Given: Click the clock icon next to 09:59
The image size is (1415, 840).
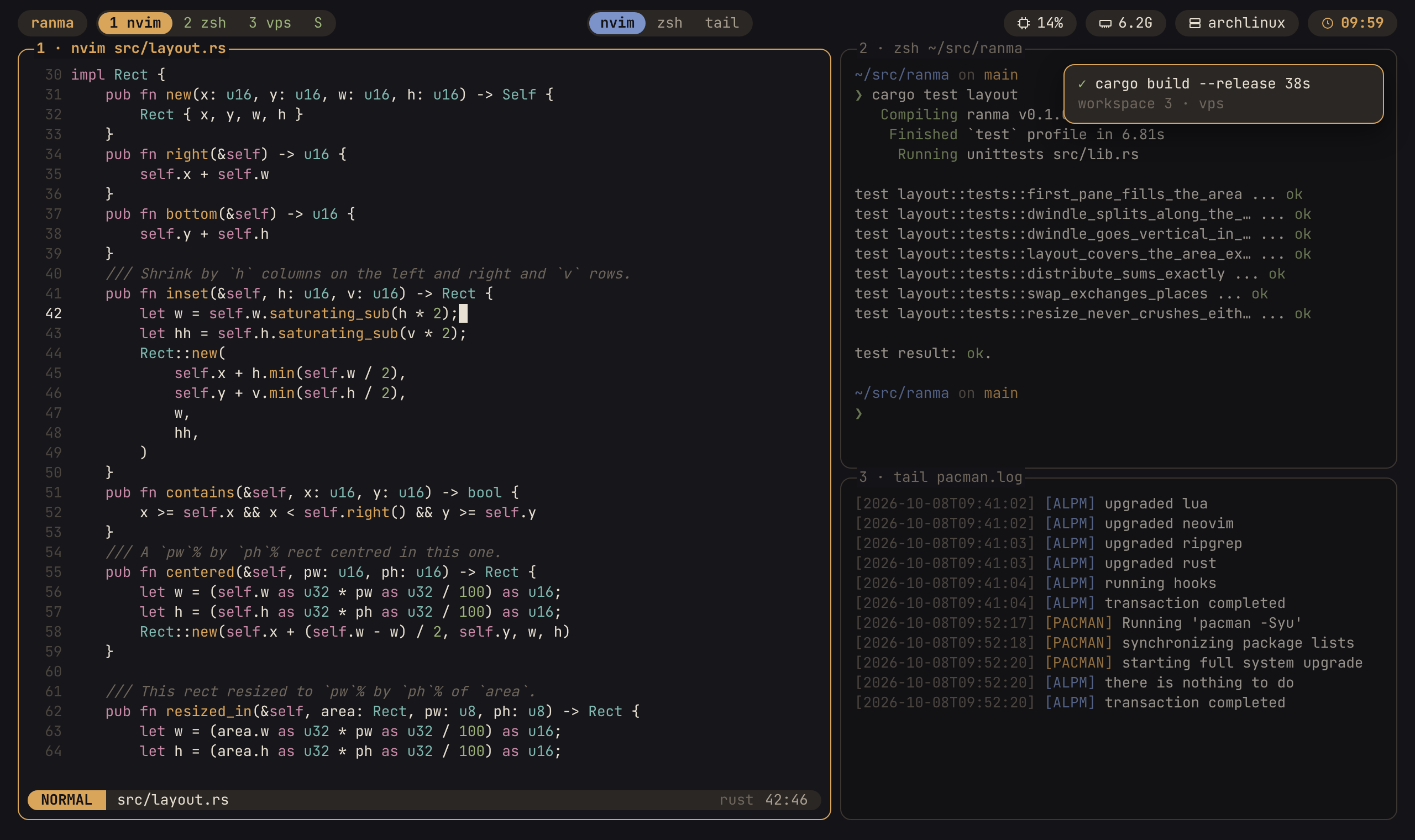Looking at the screenshot, I should (x=1327, y=23).
